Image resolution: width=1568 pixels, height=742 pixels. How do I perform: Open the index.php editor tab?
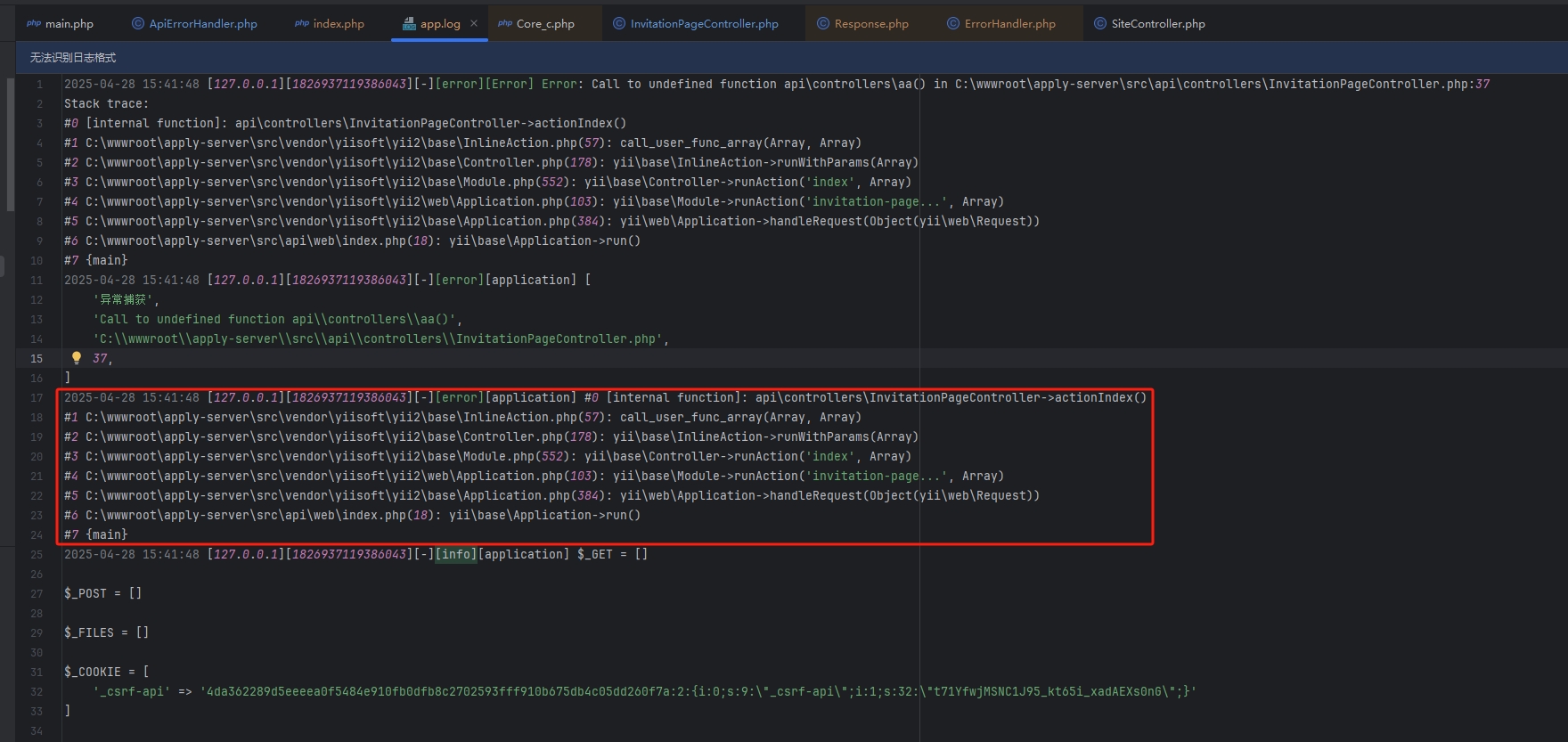[x=339, y=24]
